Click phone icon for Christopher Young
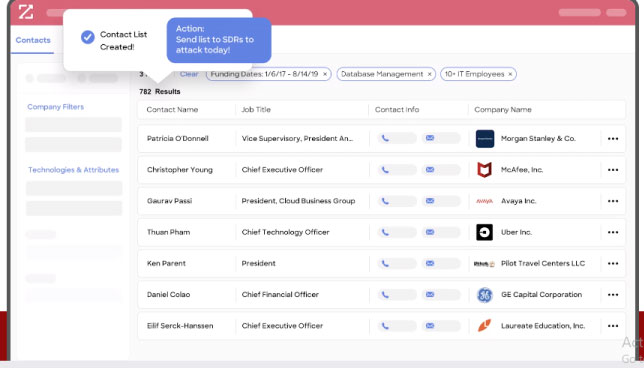This screenshot has width=644, height=368. click(x=385, y=170)
